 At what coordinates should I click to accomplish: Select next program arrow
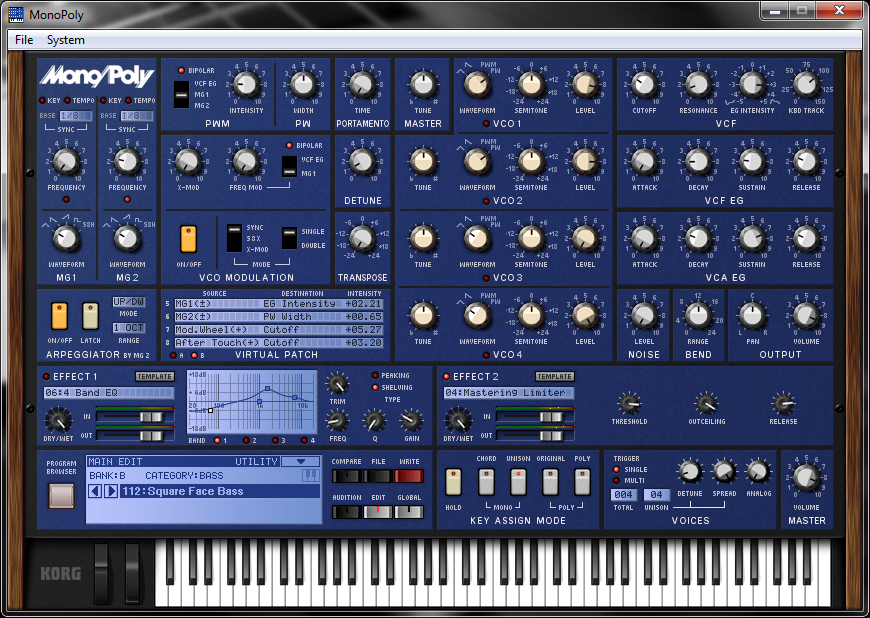point(111,491)
